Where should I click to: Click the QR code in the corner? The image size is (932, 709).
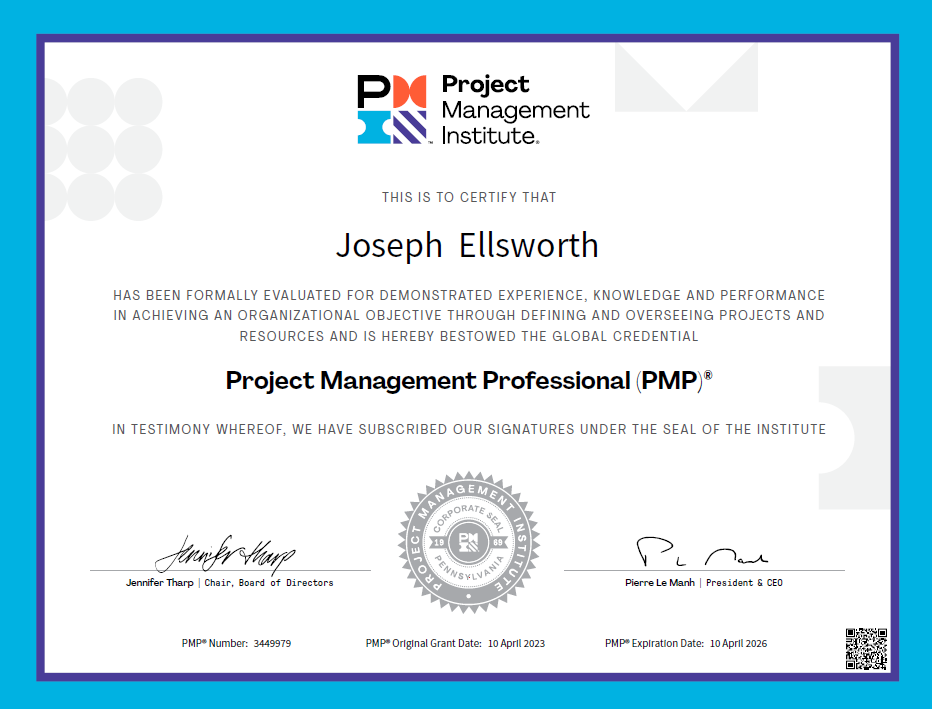pyautogui.click(x=866, y=648)
